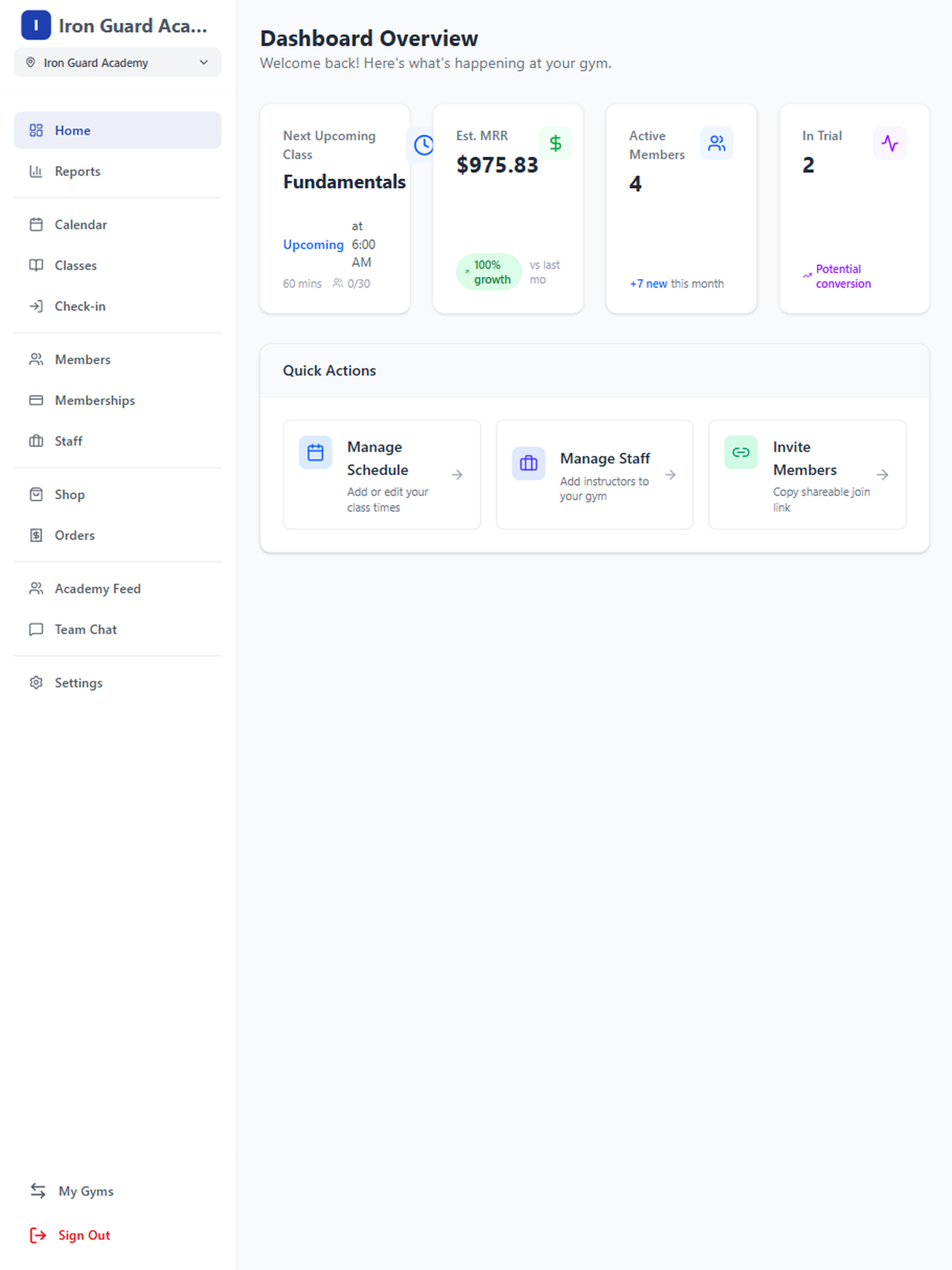952x1270 pixels.
Task: Click the Settings gear icon
Action: 36,683
